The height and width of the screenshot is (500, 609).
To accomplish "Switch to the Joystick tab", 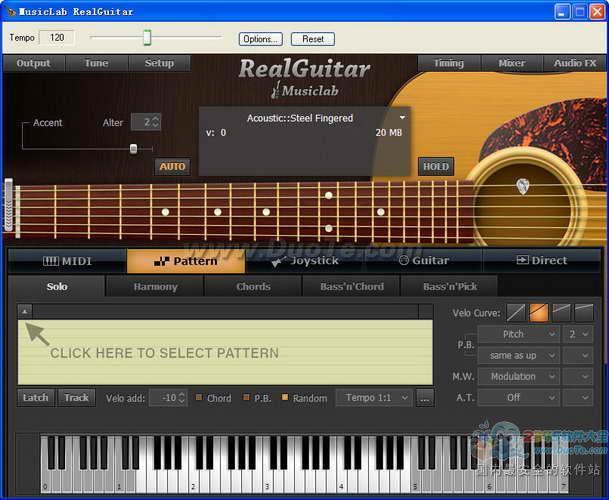I will [305, 261].
